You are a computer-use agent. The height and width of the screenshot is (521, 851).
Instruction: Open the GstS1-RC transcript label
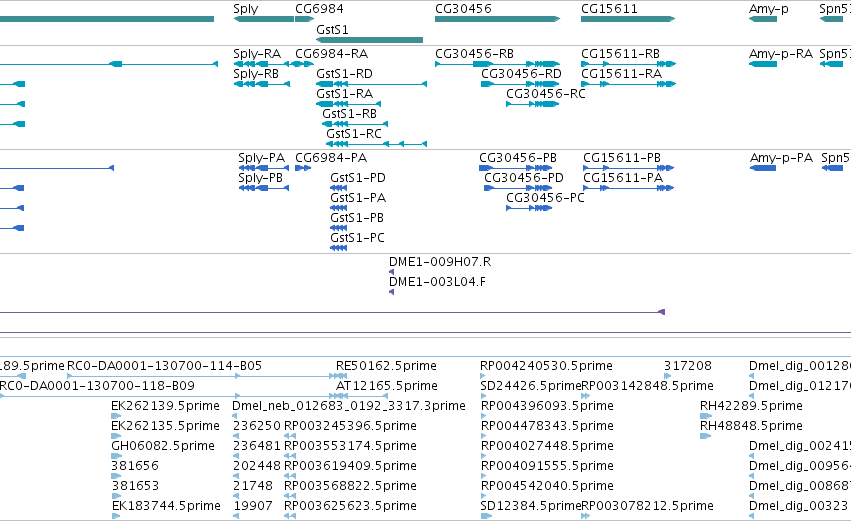(354, 134)
